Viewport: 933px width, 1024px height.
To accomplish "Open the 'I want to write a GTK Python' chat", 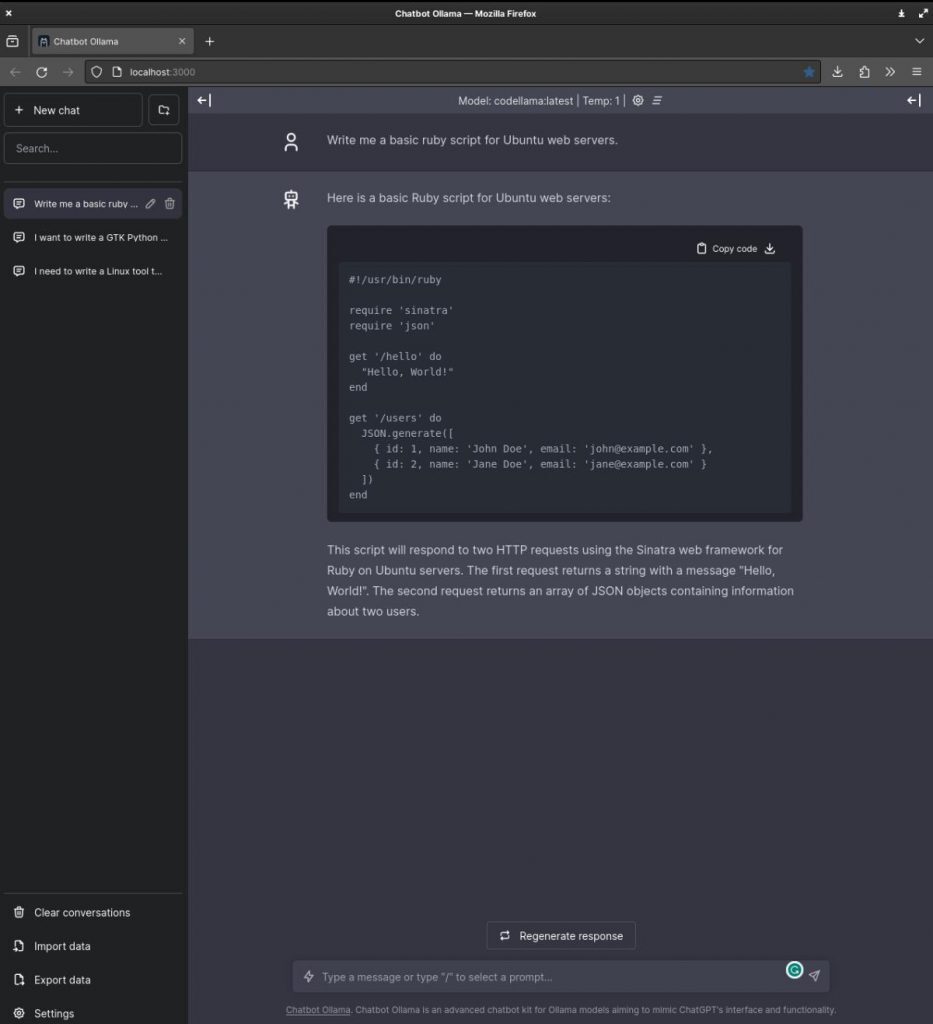I will tap(93, 238).
